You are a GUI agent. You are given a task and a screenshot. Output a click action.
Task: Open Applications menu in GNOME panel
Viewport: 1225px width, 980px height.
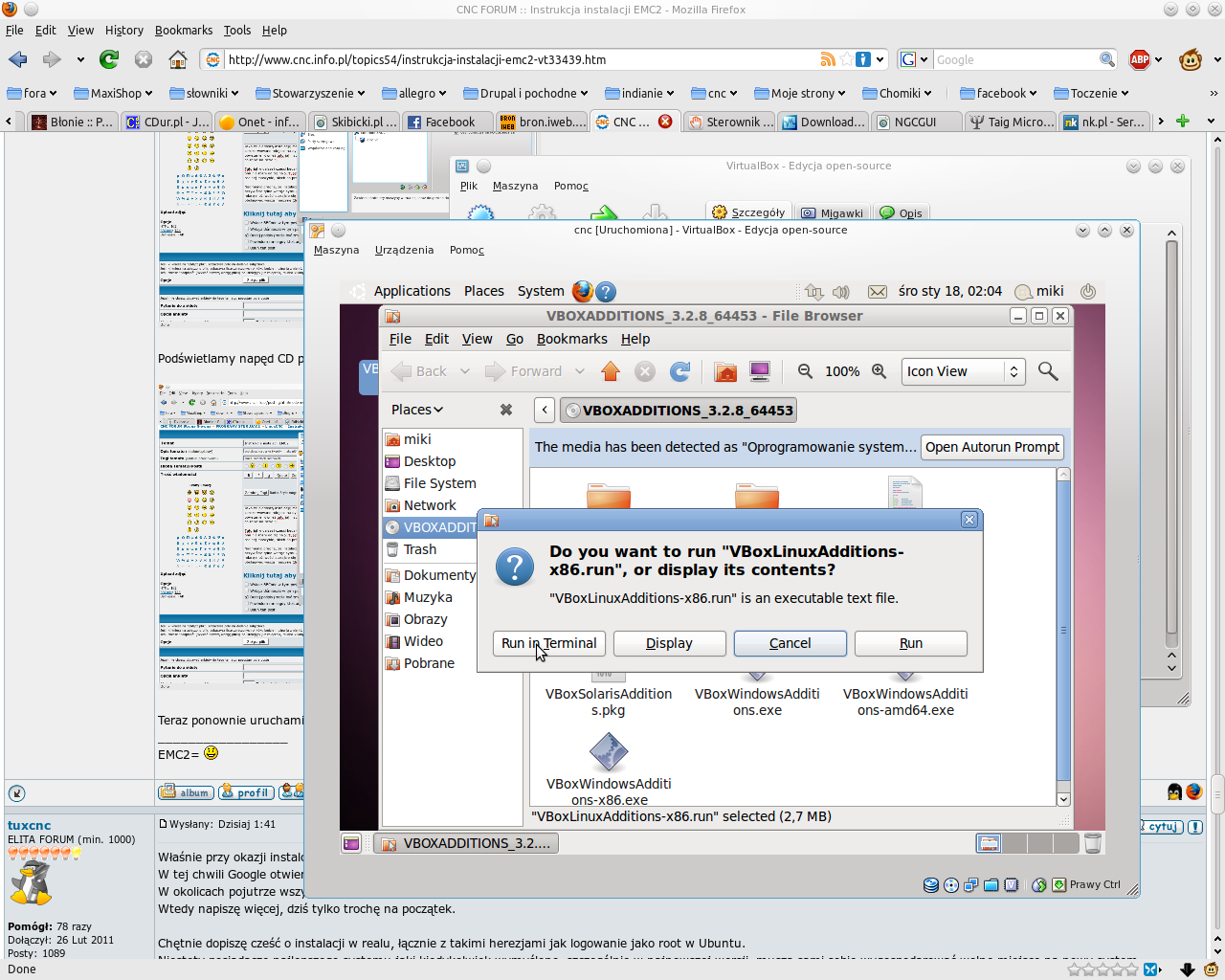(412, 291)
